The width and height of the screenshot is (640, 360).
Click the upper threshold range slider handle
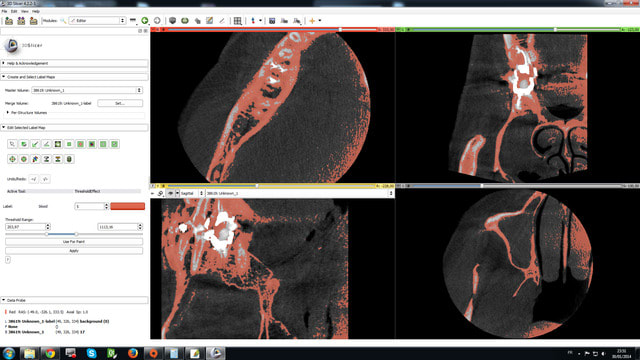point(76,234)
